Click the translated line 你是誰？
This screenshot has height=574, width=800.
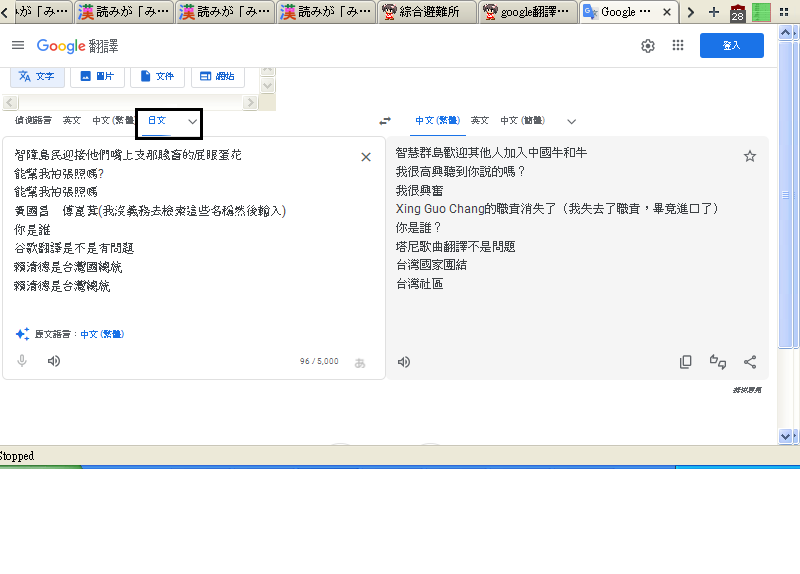coord(418,228)
